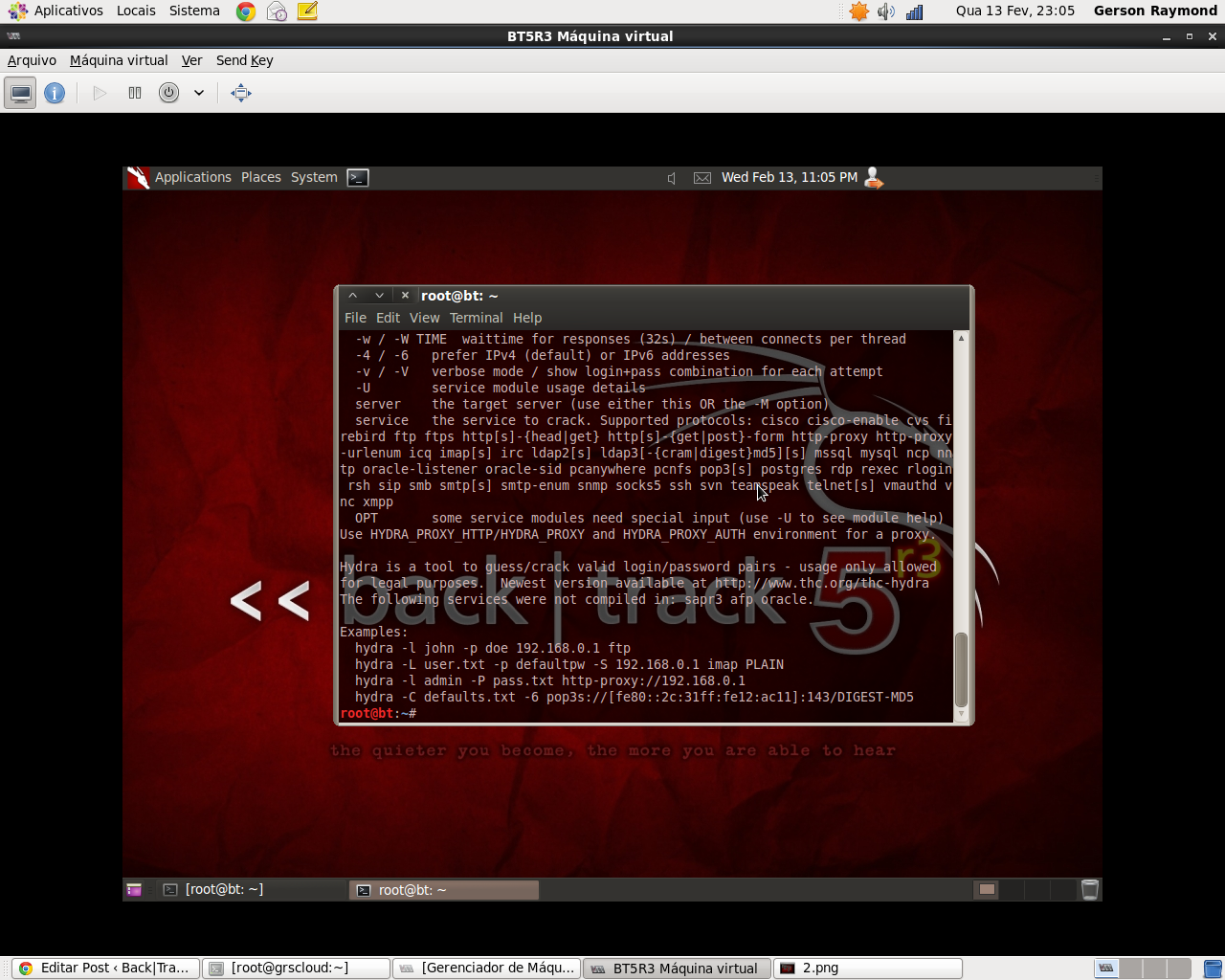Close the root@bt terminal window
The width and height of the screenshot is (1225, 980).
pos(405,296)
